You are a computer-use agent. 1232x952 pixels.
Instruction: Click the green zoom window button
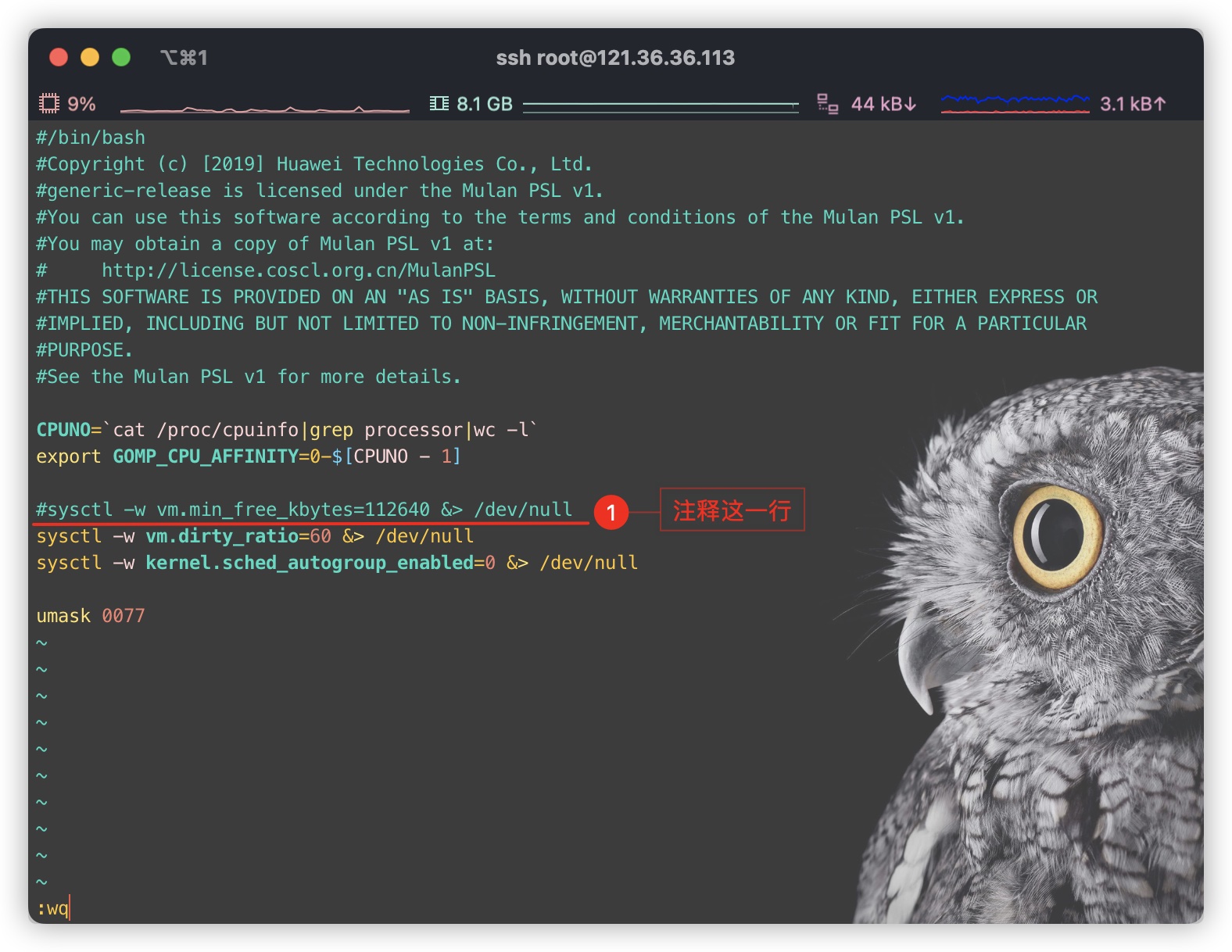pos(121,57)
